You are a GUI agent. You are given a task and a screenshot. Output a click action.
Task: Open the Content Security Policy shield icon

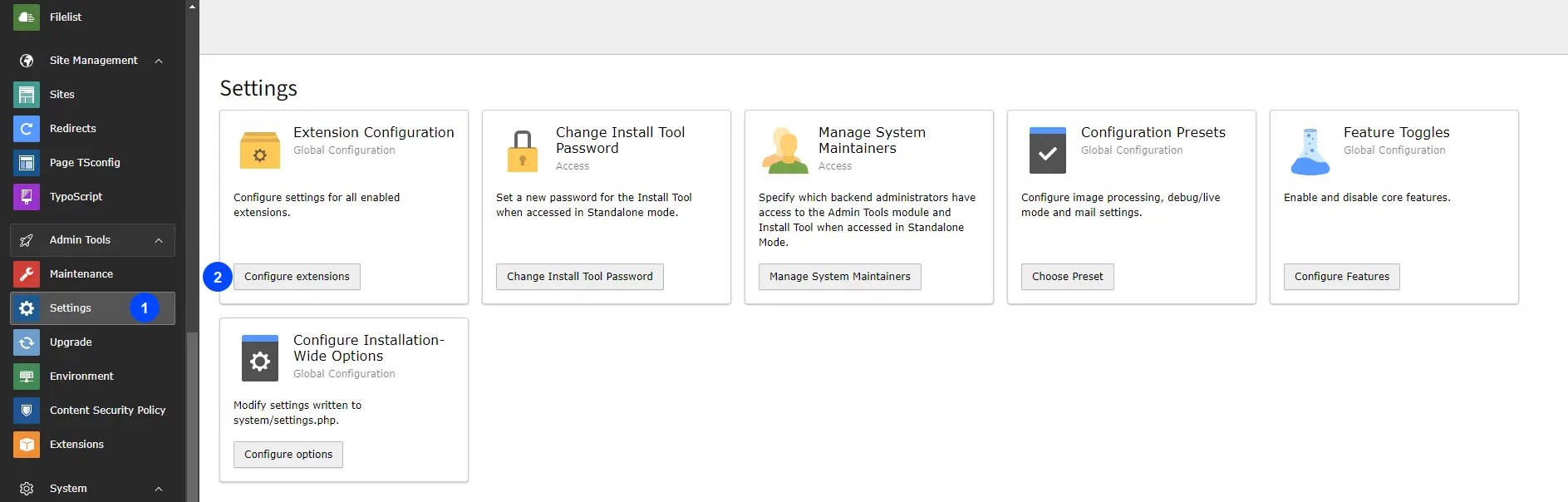[x=27, y=411]
